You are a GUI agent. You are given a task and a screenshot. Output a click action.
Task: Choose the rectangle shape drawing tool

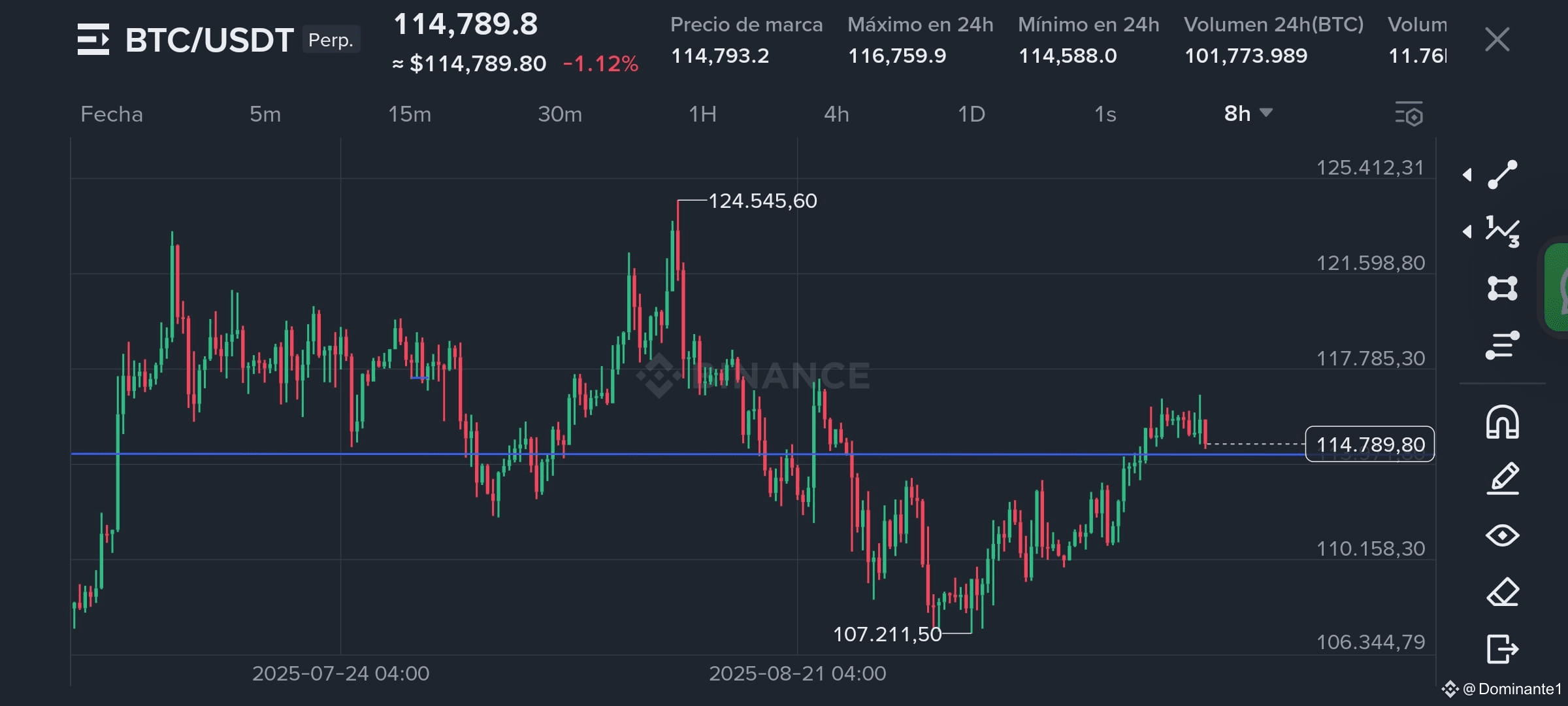tap(1502, 288)
